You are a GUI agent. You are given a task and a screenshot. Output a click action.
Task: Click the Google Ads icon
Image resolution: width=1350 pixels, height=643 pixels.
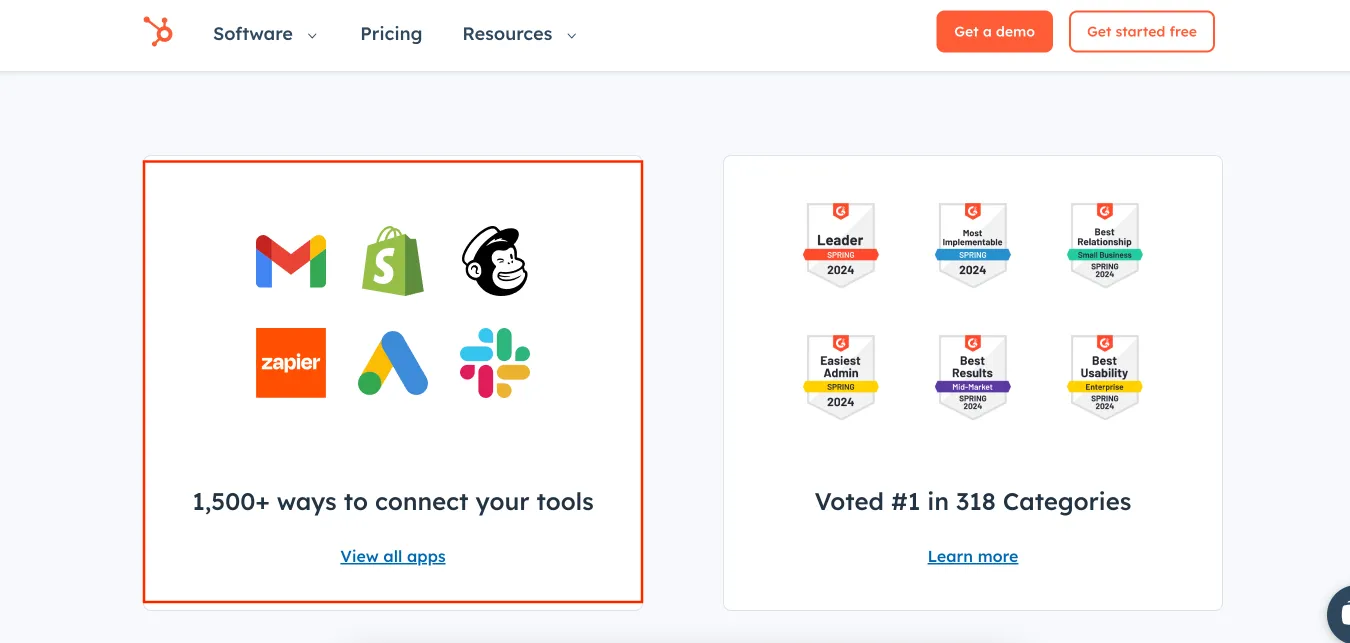point(393,363)
